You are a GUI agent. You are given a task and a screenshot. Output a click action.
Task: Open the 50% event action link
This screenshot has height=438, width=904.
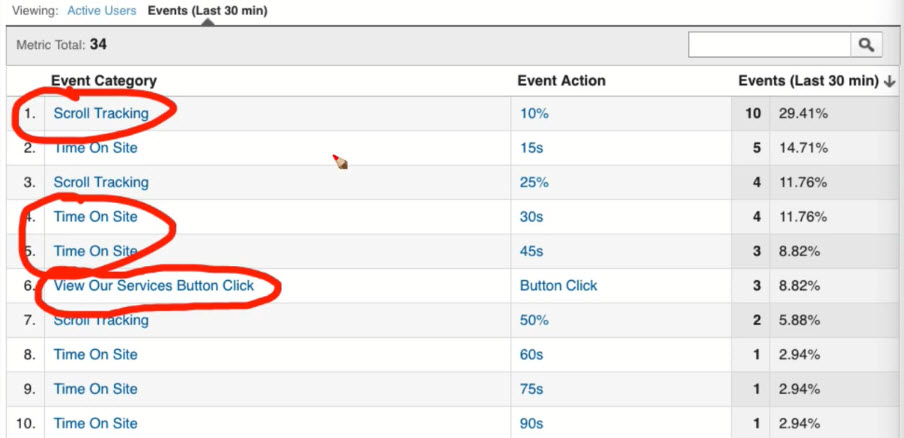point(534,320)
